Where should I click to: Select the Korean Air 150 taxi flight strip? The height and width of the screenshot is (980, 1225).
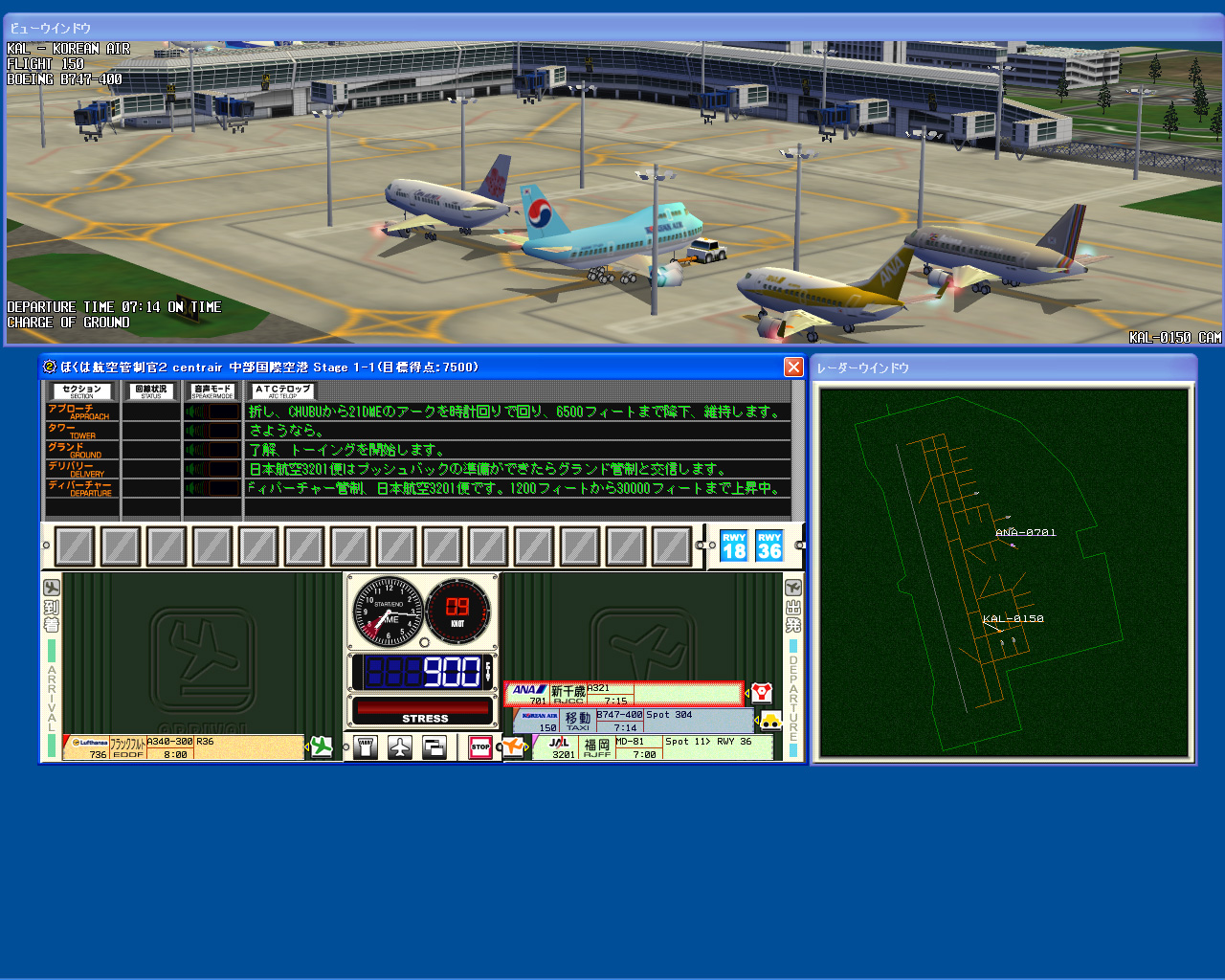[x=634, y=721]
